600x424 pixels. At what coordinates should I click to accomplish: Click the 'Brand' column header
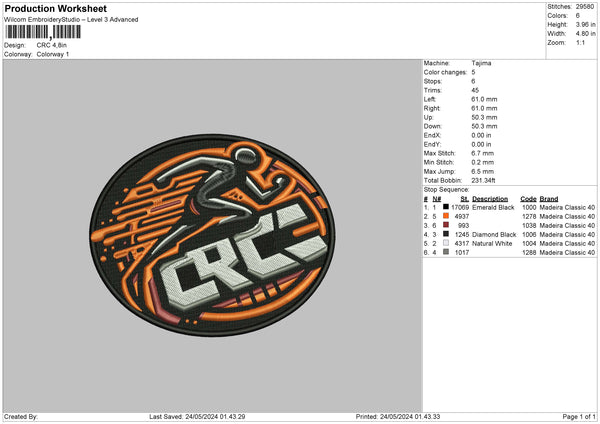549,199
